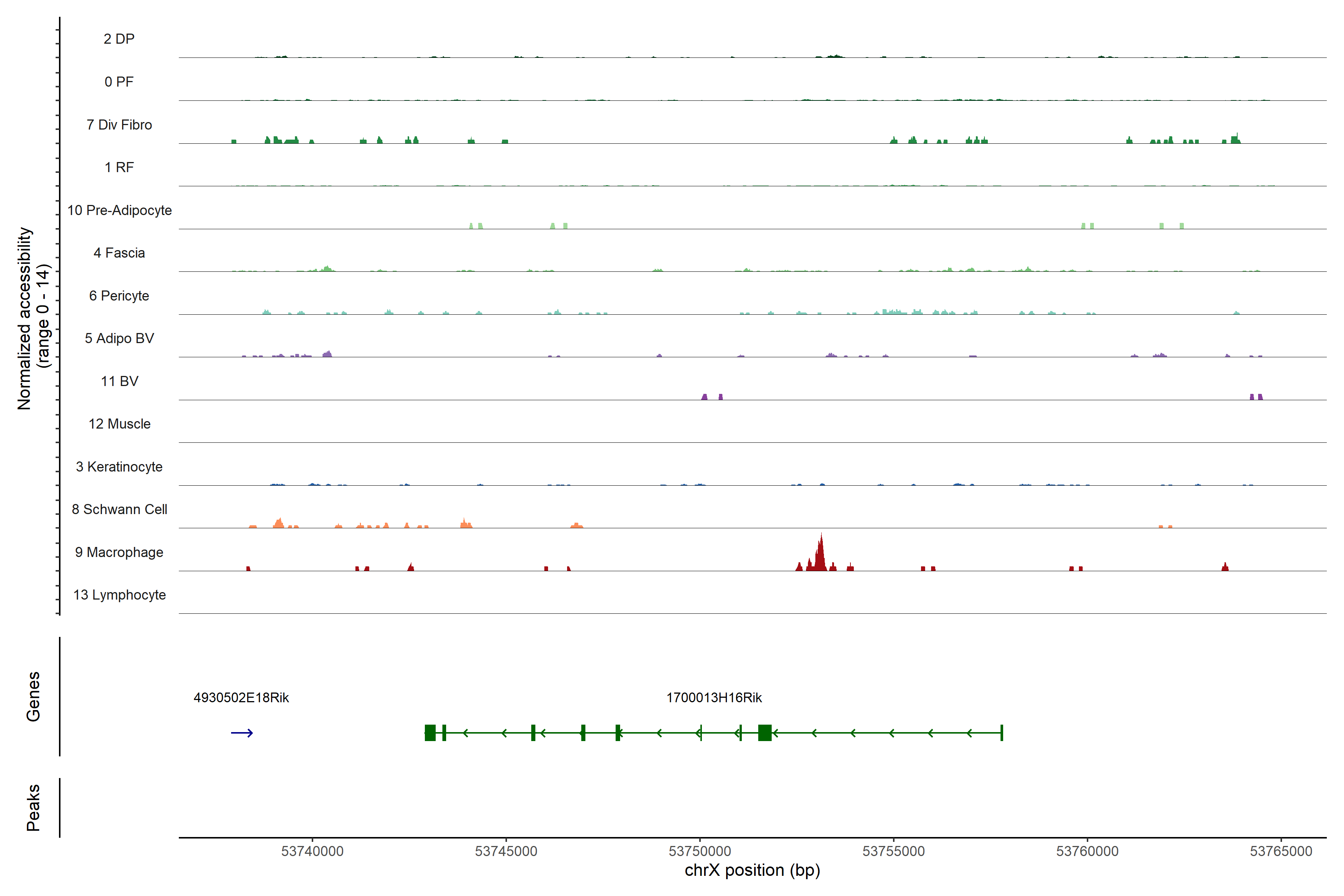
Task: Click the 53765000 axis position label
Action: pos(1281,851)
